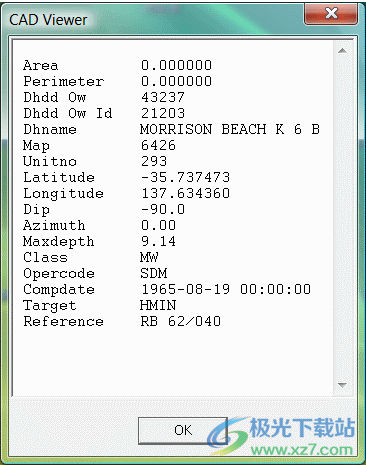This screenshot has width=366, height=466.
Task: Click the Opercode value SDM
Action: [154, 273]
